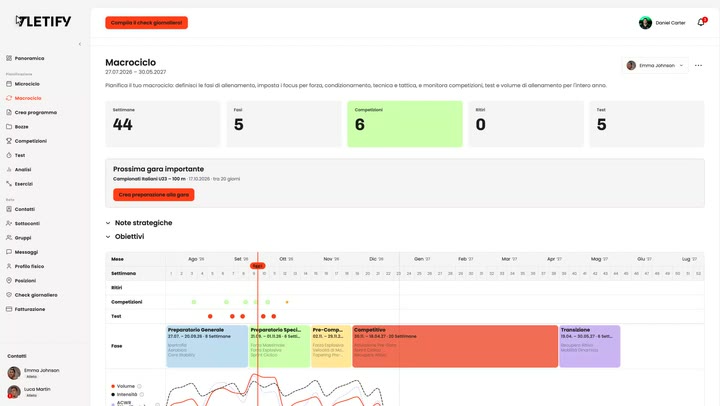720x406 pixels.
Task: Click the first red test dot
Action: (210, 316)
